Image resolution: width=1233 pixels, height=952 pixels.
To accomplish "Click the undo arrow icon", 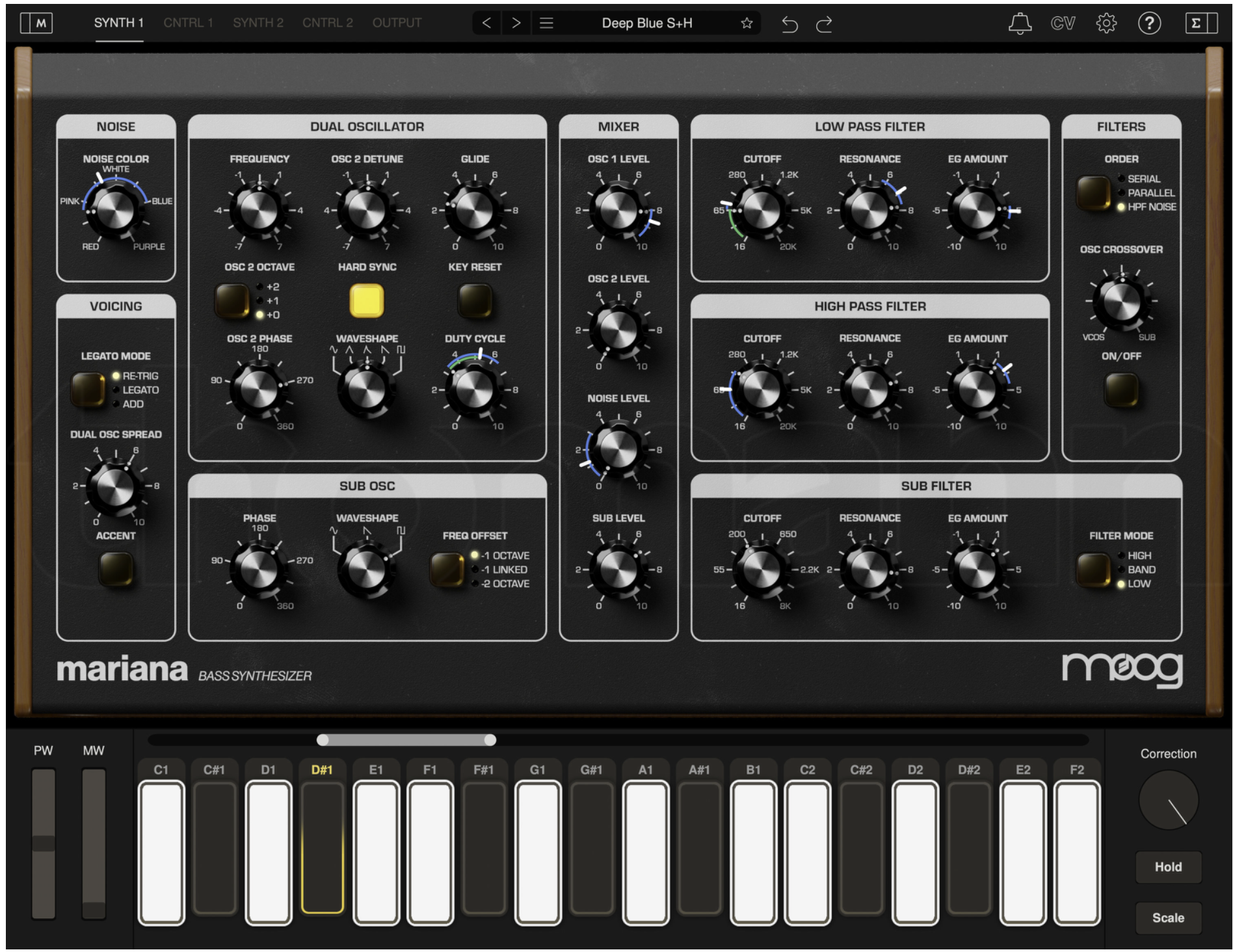I will pyautogui.click(x=789, y=24).
